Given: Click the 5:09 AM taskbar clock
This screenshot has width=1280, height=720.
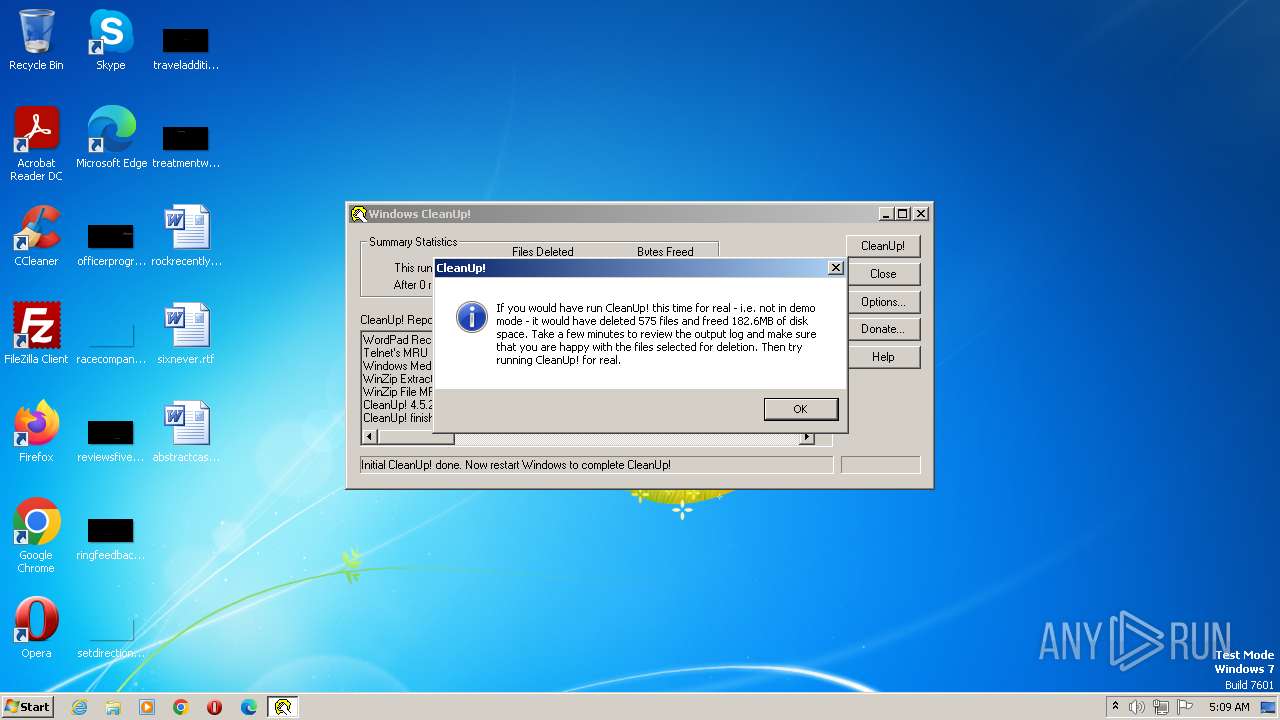Looking at the screenshot, I should tap(1229, 707).
